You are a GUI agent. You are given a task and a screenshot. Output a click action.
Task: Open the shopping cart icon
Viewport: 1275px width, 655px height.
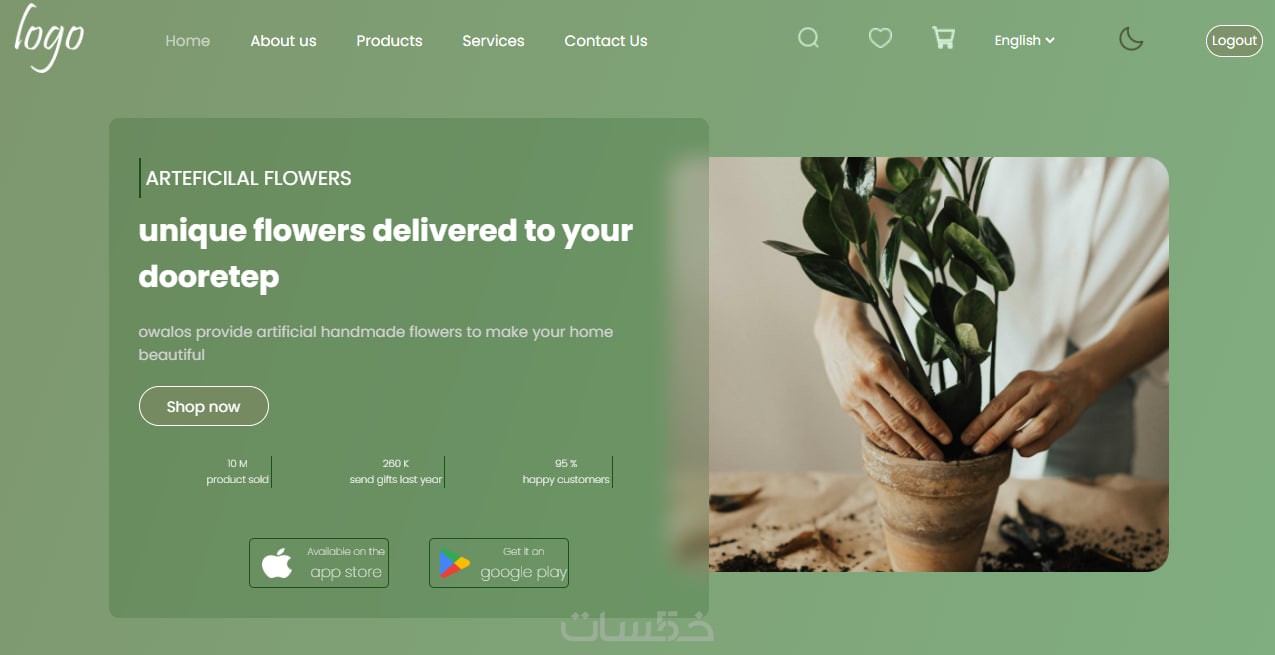(x=943, y=39)
